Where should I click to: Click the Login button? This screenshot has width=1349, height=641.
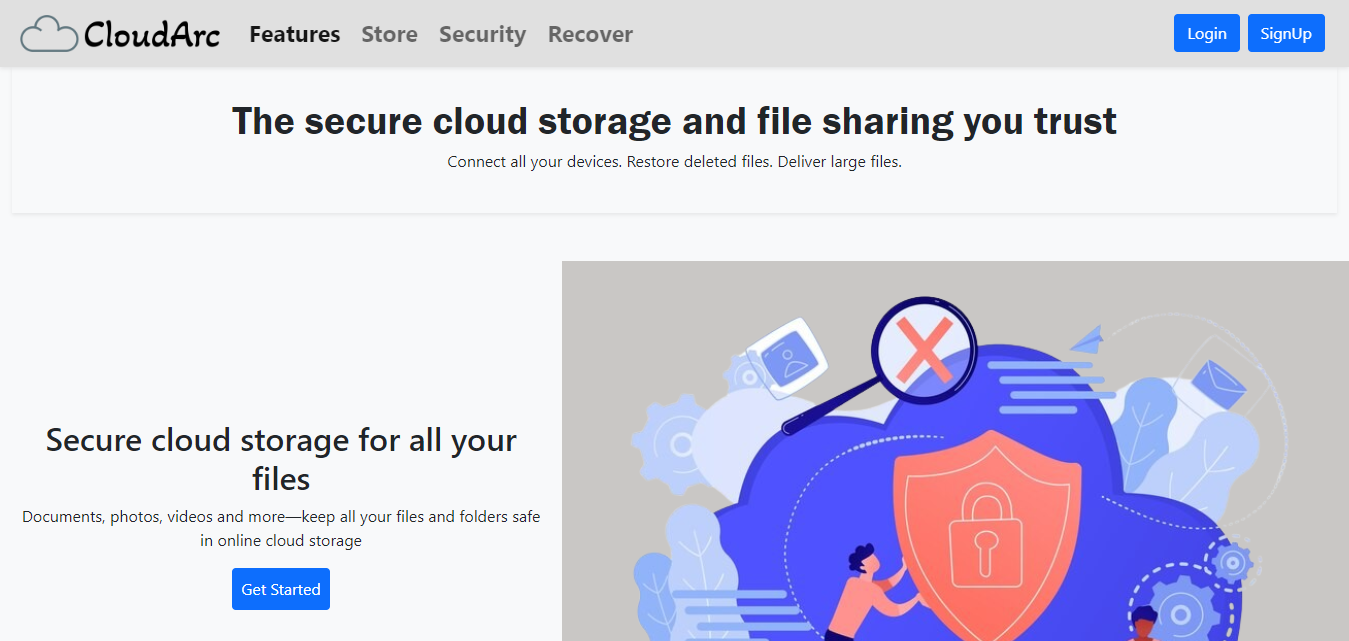(x=1207, y=33)
